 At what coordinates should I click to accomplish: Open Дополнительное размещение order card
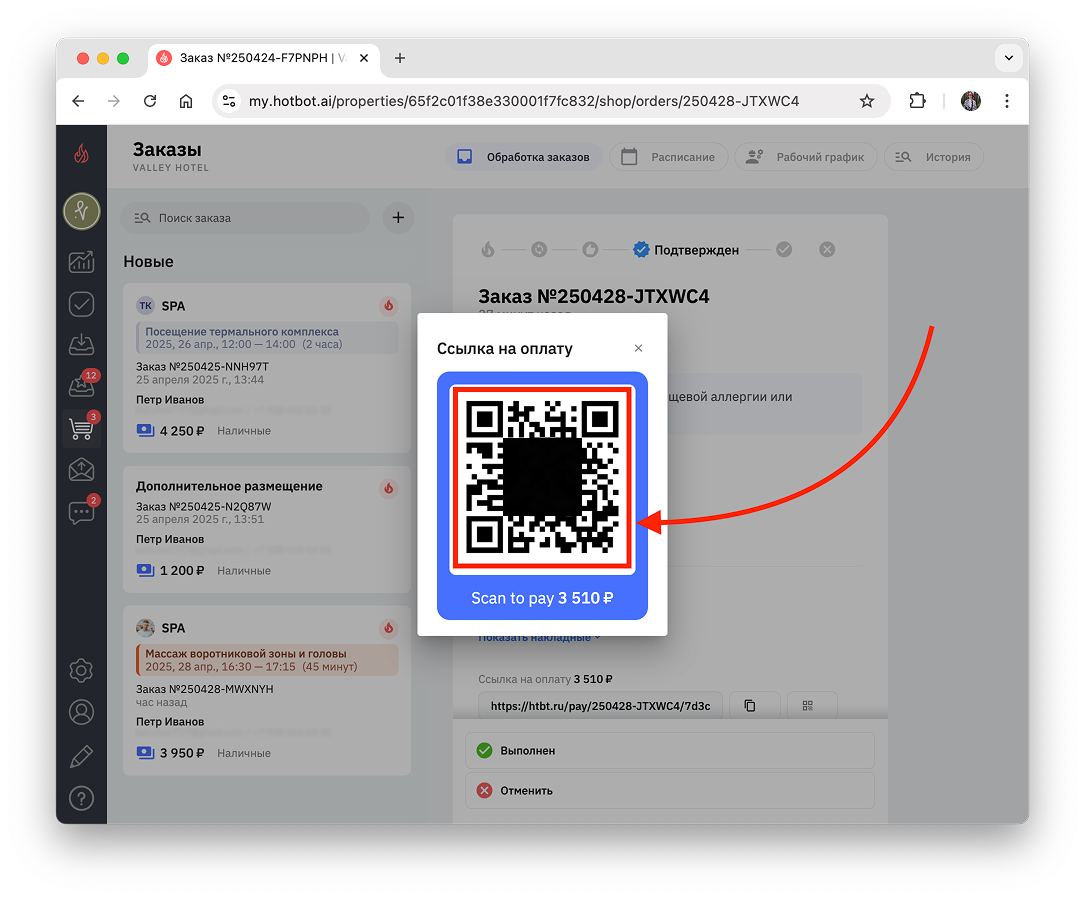point(267,530)
